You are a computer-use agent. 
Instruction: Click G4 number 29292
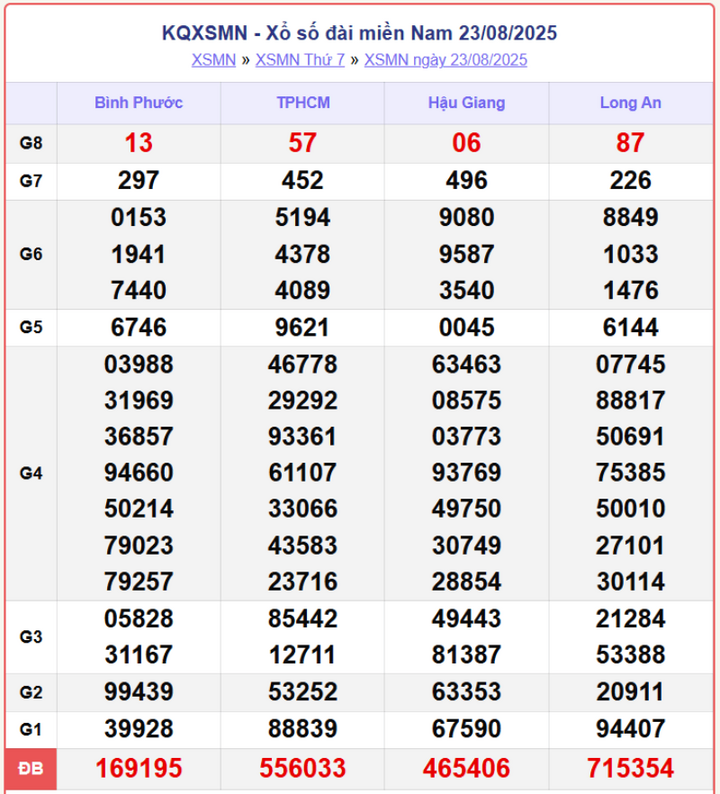pos(303,401)
